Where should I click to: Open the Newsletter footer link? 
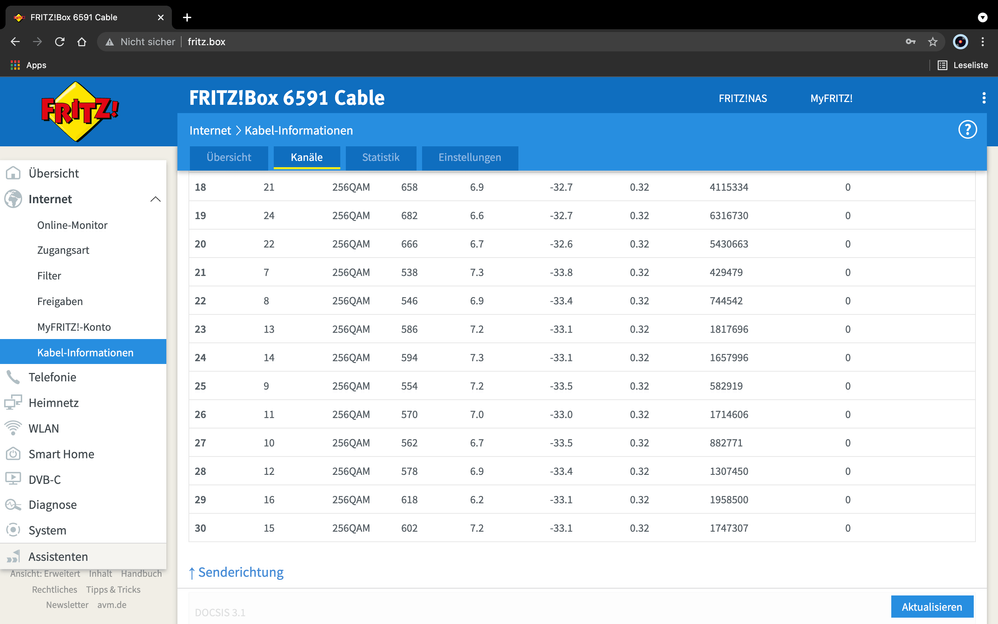[67, 605]
